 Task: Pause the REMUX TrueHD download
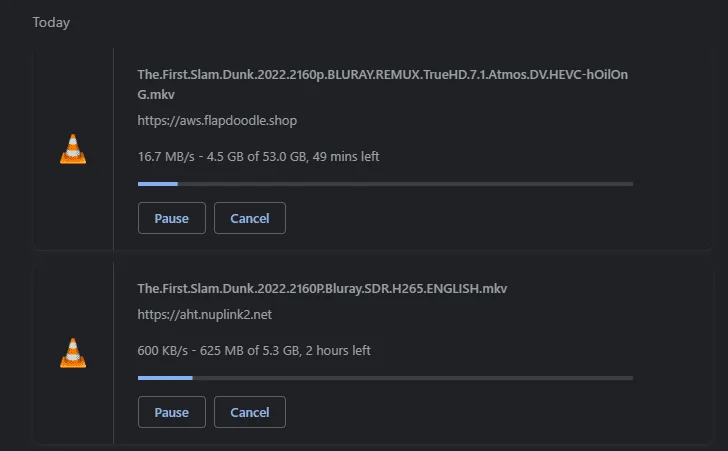coord(172,218)
